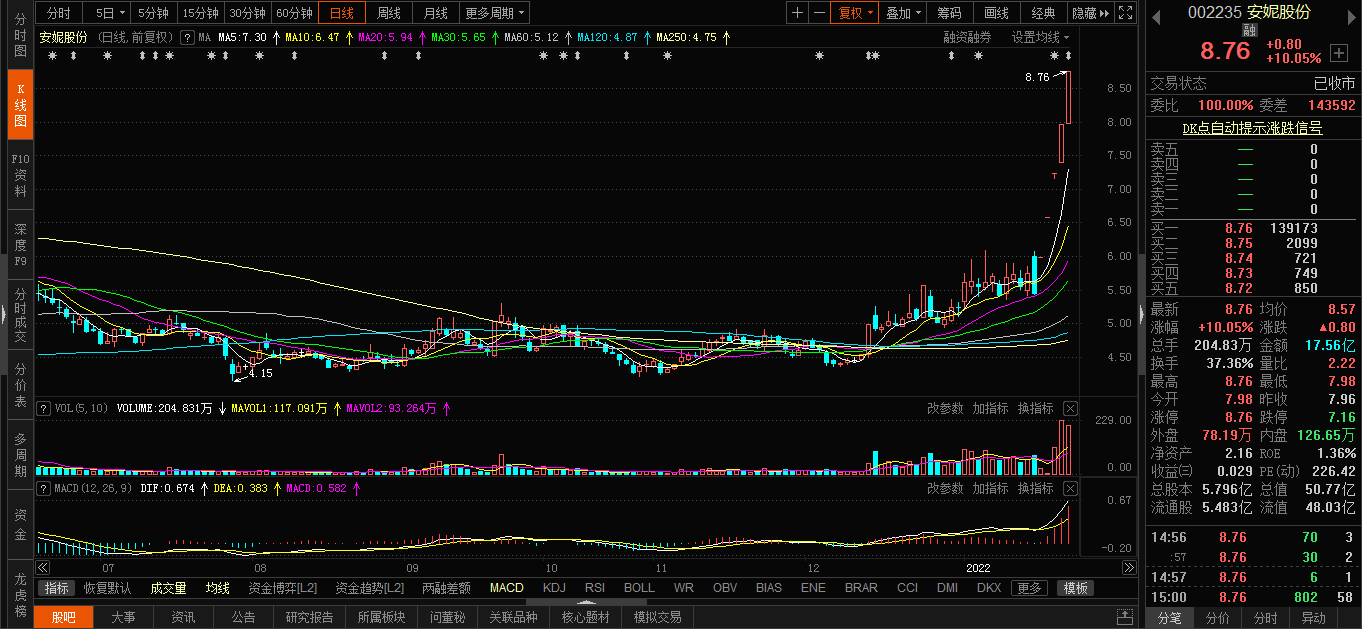This screenshot has height=629, width=1362.
Task: Enter fullscreen chart view icon
Action: 1126,13
